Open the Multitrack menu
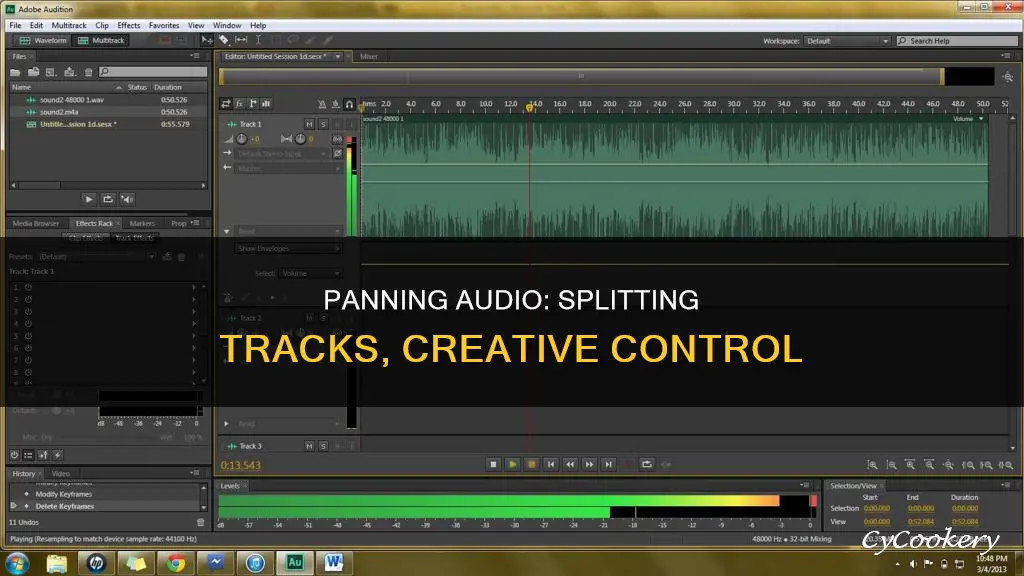Viewport: 1024px width, 576px height. (69, 25)
